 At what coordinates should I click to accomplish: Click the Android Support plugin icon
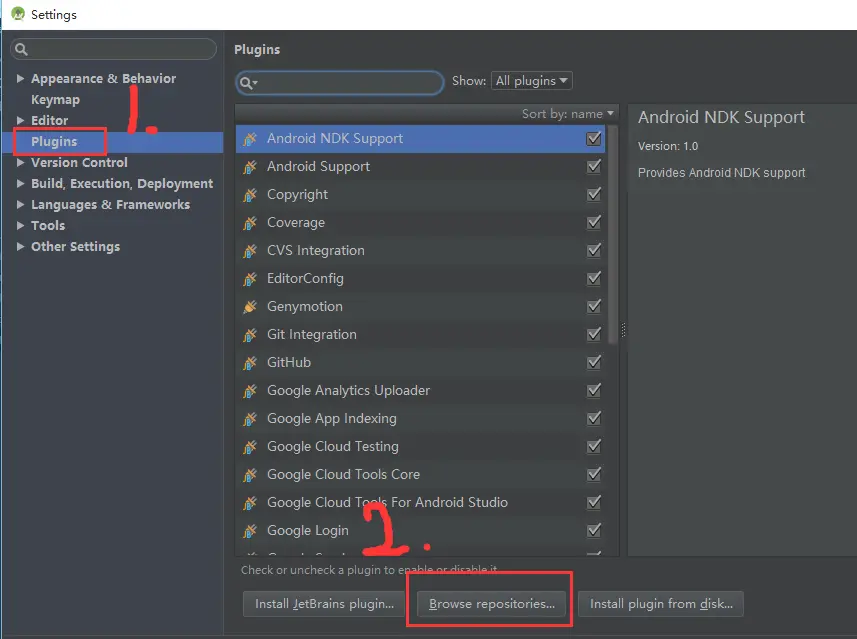(250, 167)
